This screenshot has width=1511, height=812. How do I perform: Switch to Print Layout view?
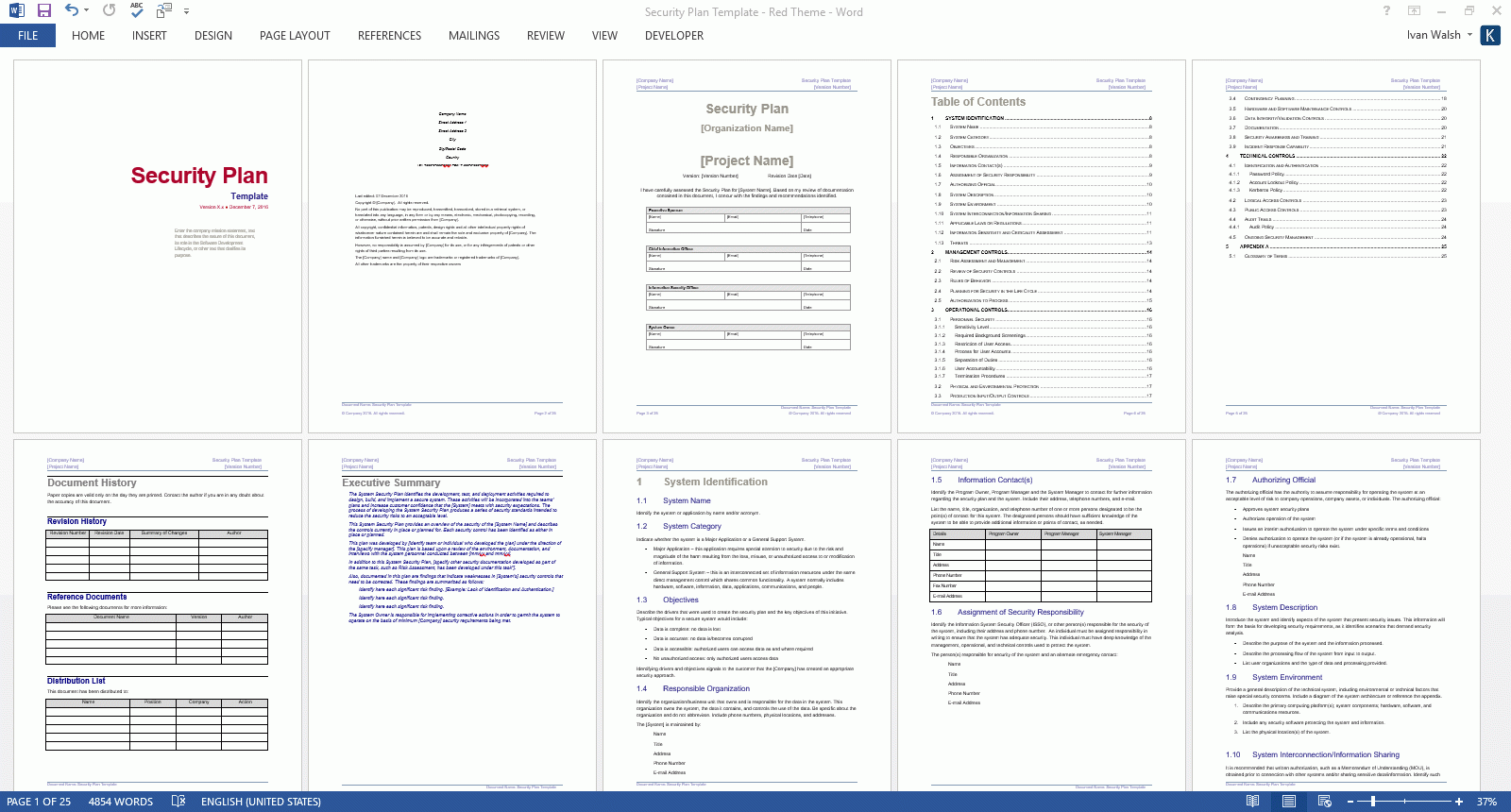(x=1288, y=802)
